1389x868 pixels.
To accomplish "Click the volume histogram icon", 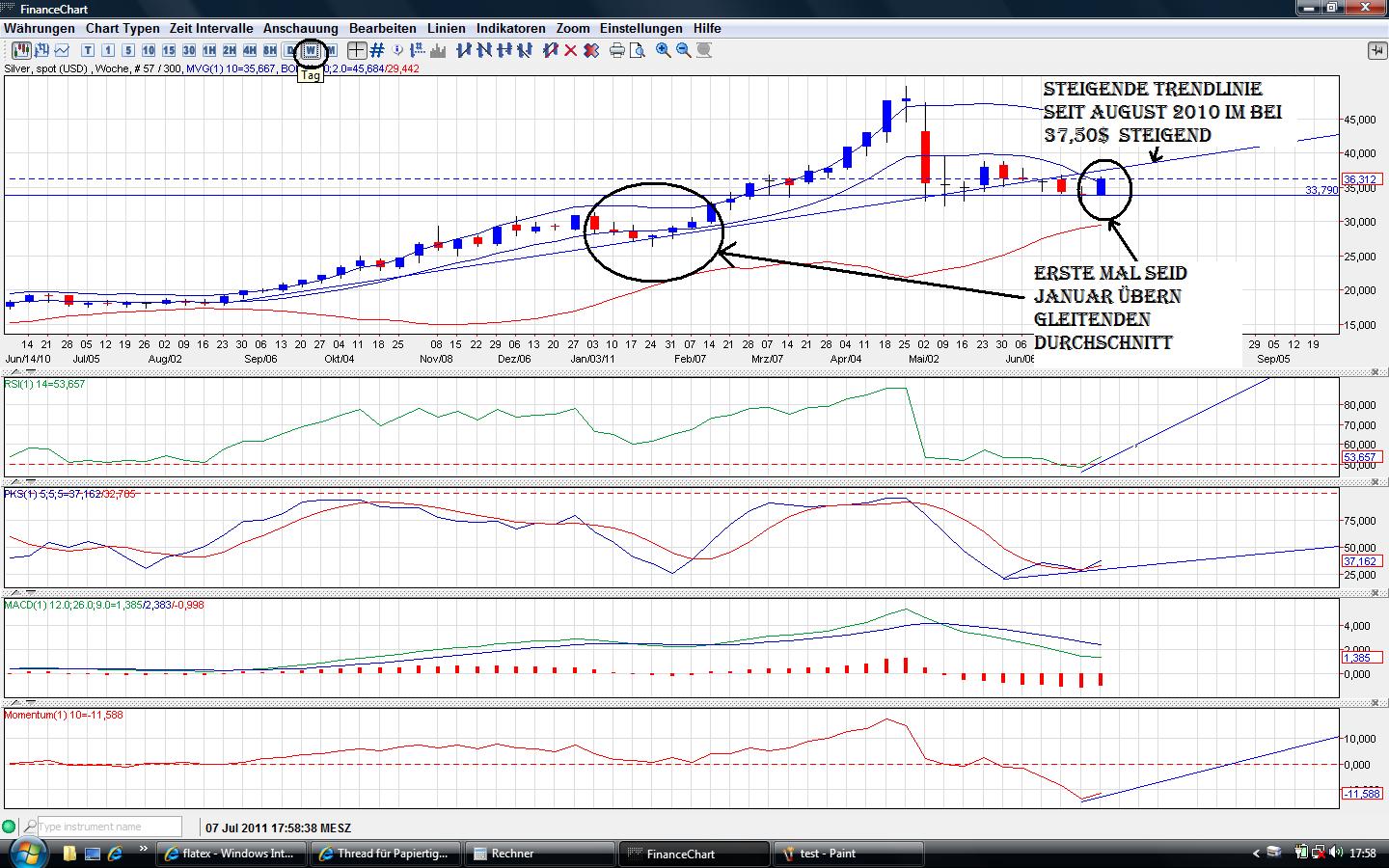I will 440,50.
